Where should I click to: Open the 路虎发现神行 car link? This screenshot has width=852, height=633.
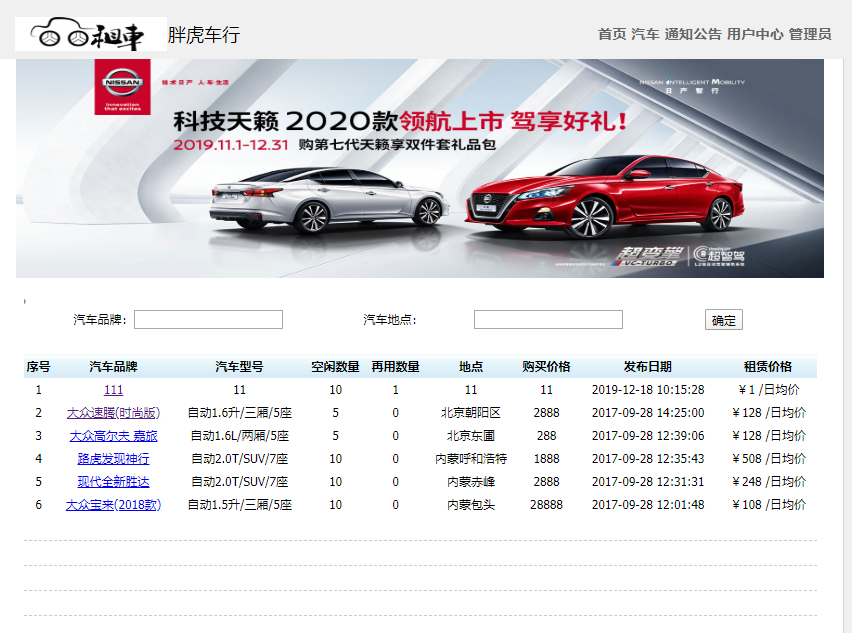(114, 459)
